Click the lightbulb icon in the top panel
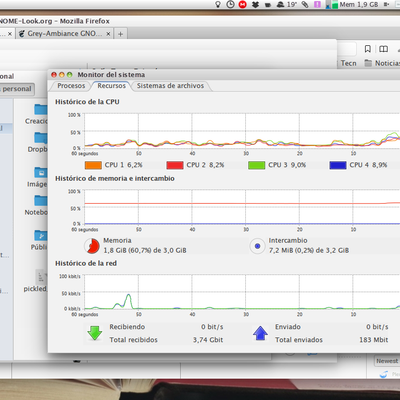 pyautogui.click(x=218, y=4)
